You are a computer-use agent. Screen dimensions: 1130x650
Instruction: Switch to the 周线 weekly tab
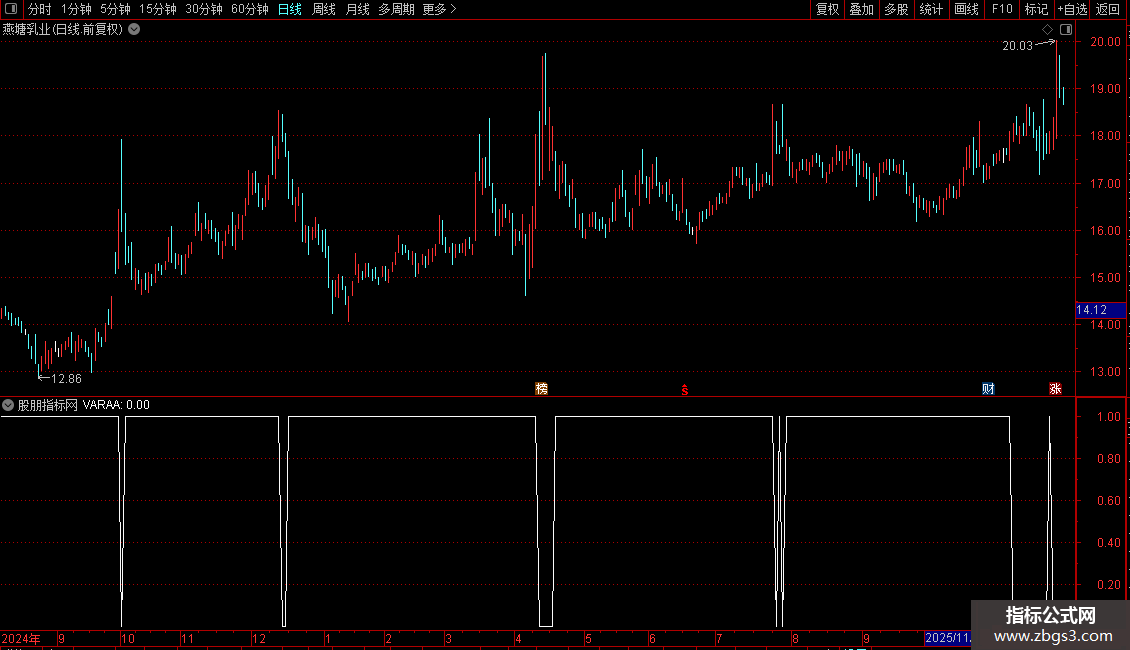324,9
